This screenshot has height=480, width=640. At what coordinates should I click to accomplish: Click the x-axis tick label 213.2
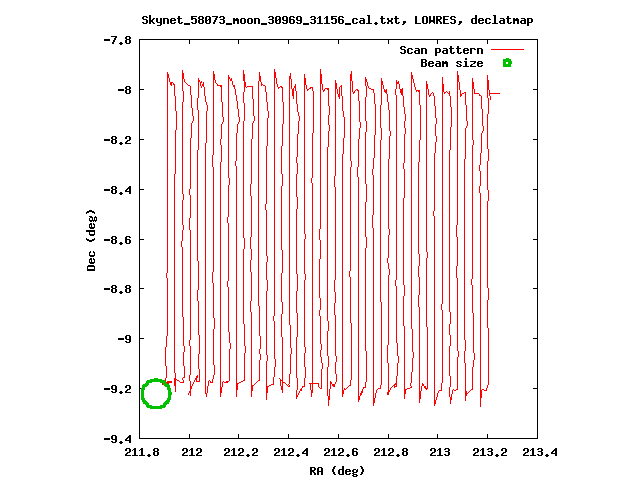[490, 452]
